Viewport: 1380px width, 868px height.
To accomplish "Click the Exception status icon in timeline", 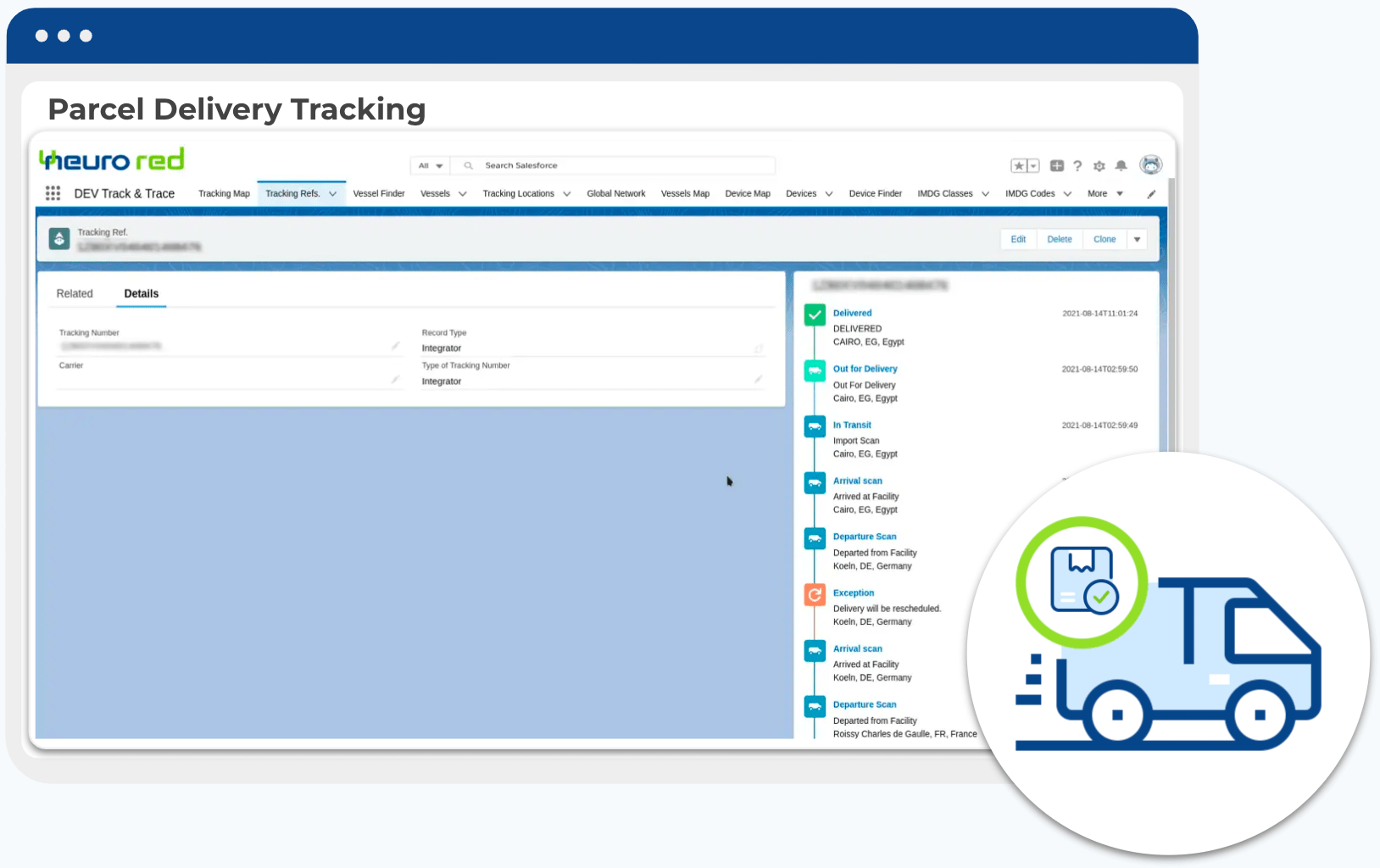I will (815, 595).
